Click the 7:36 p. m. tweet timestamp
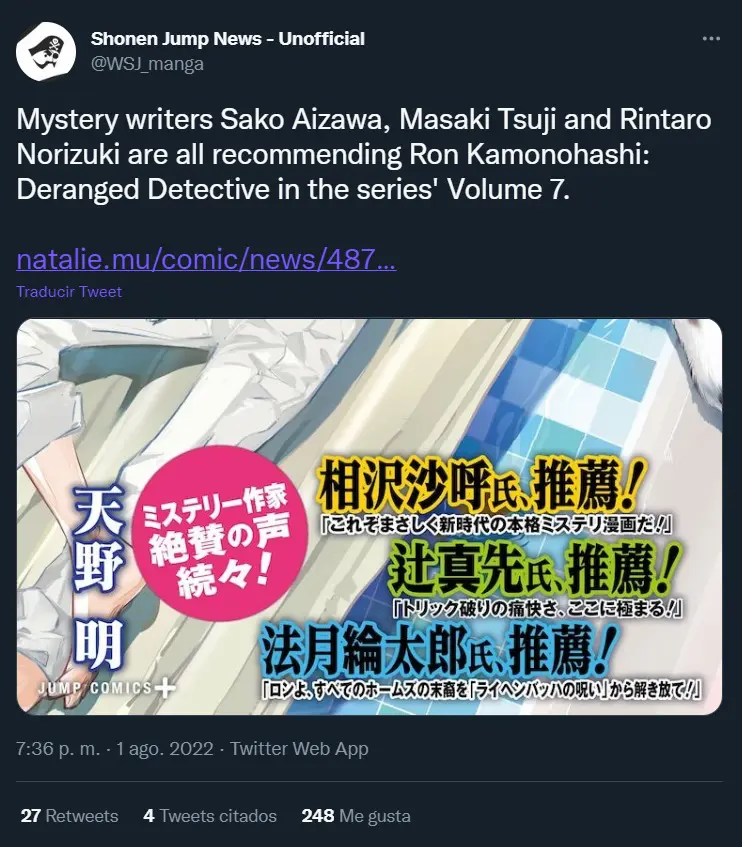 click(58, 749)
